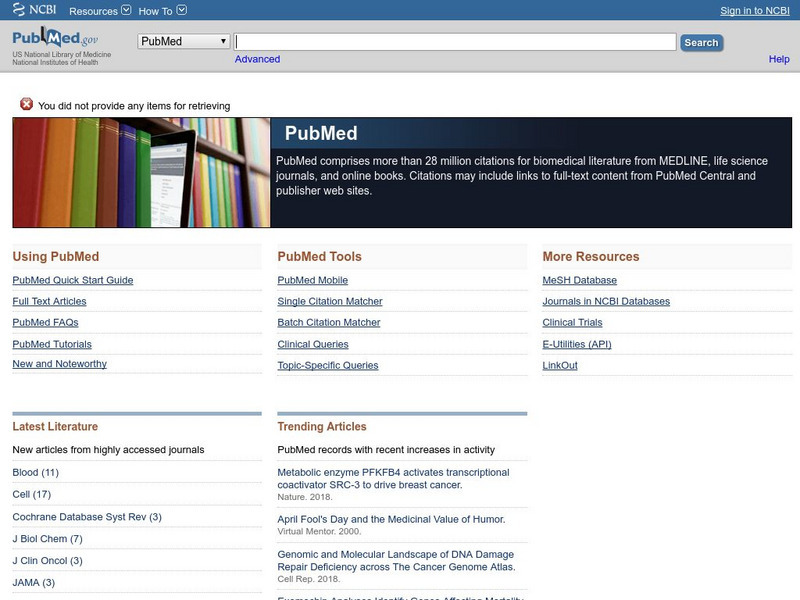
Task: Open J Biol Chem (7) articles
Action: 47,539
